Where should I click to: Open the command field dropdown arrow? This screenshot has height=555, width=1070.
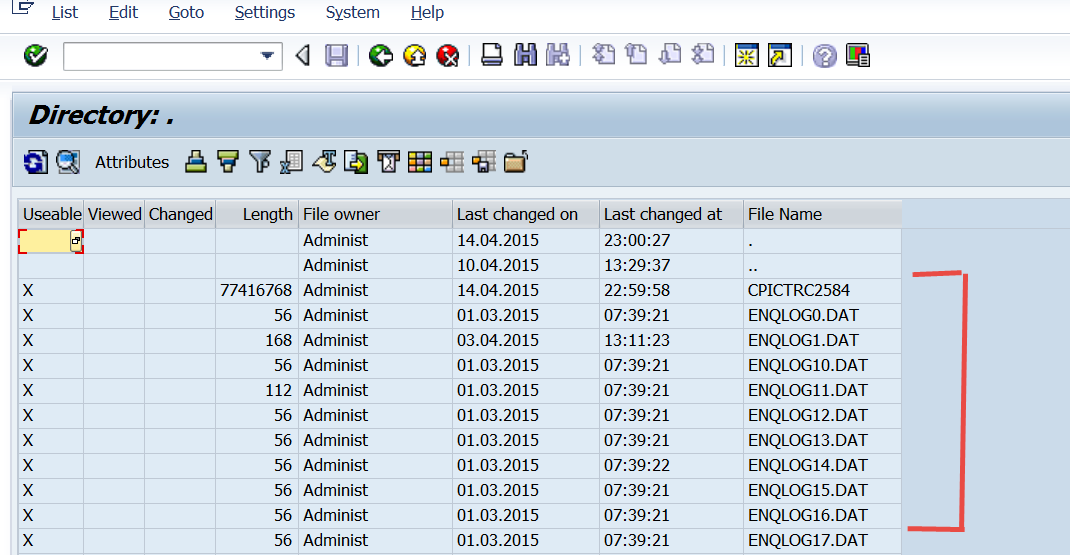267,56
